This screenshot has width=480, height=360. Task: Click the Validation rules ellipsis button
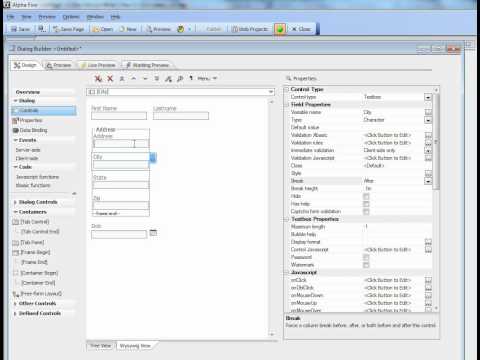point(428,143)
